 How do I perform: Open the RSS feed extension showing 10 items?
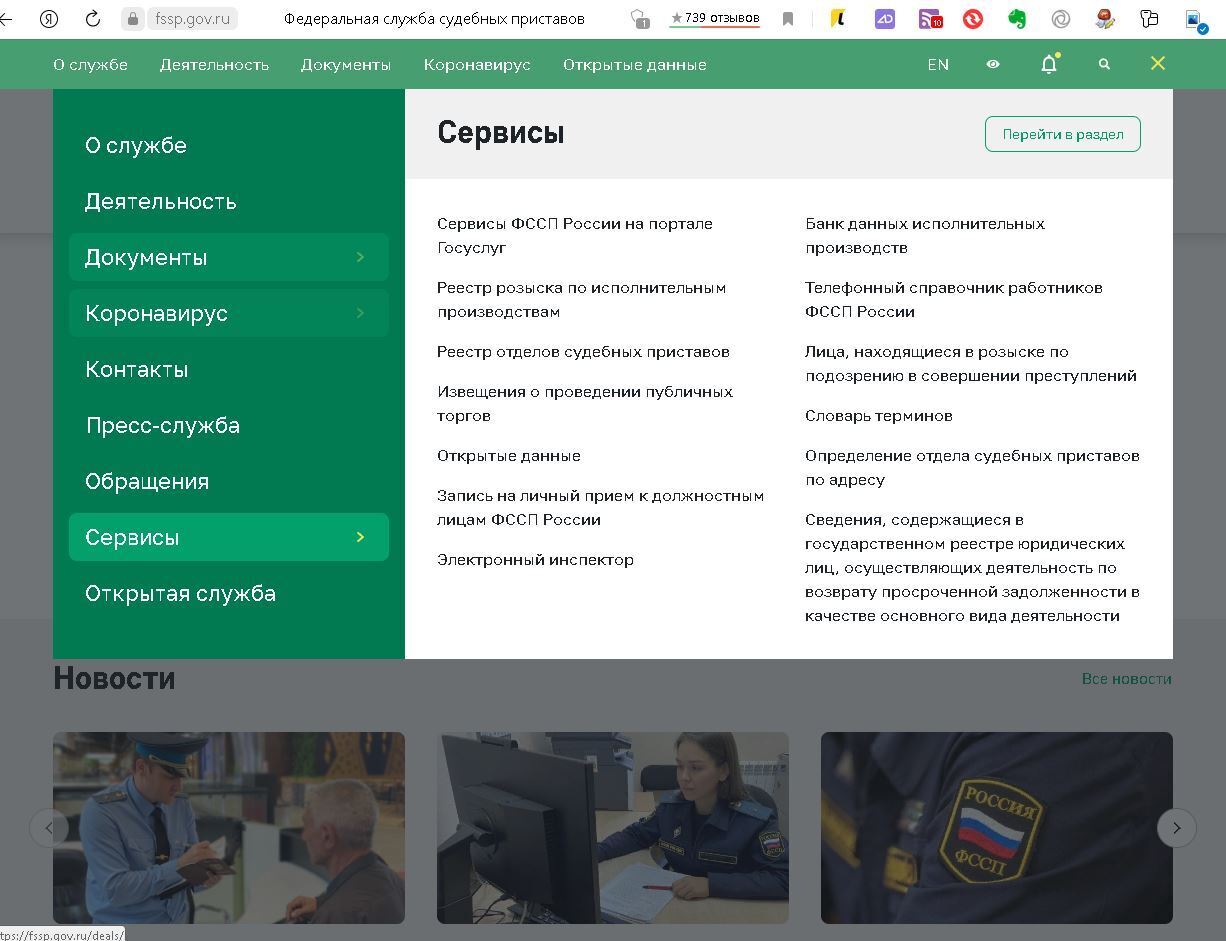930,18
